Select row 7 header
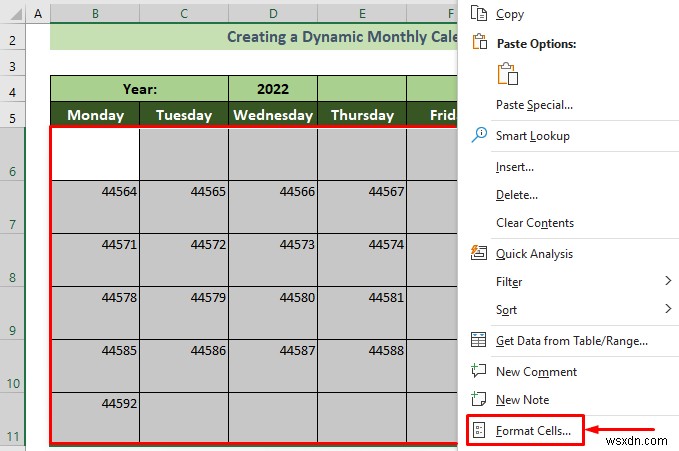 13,208
